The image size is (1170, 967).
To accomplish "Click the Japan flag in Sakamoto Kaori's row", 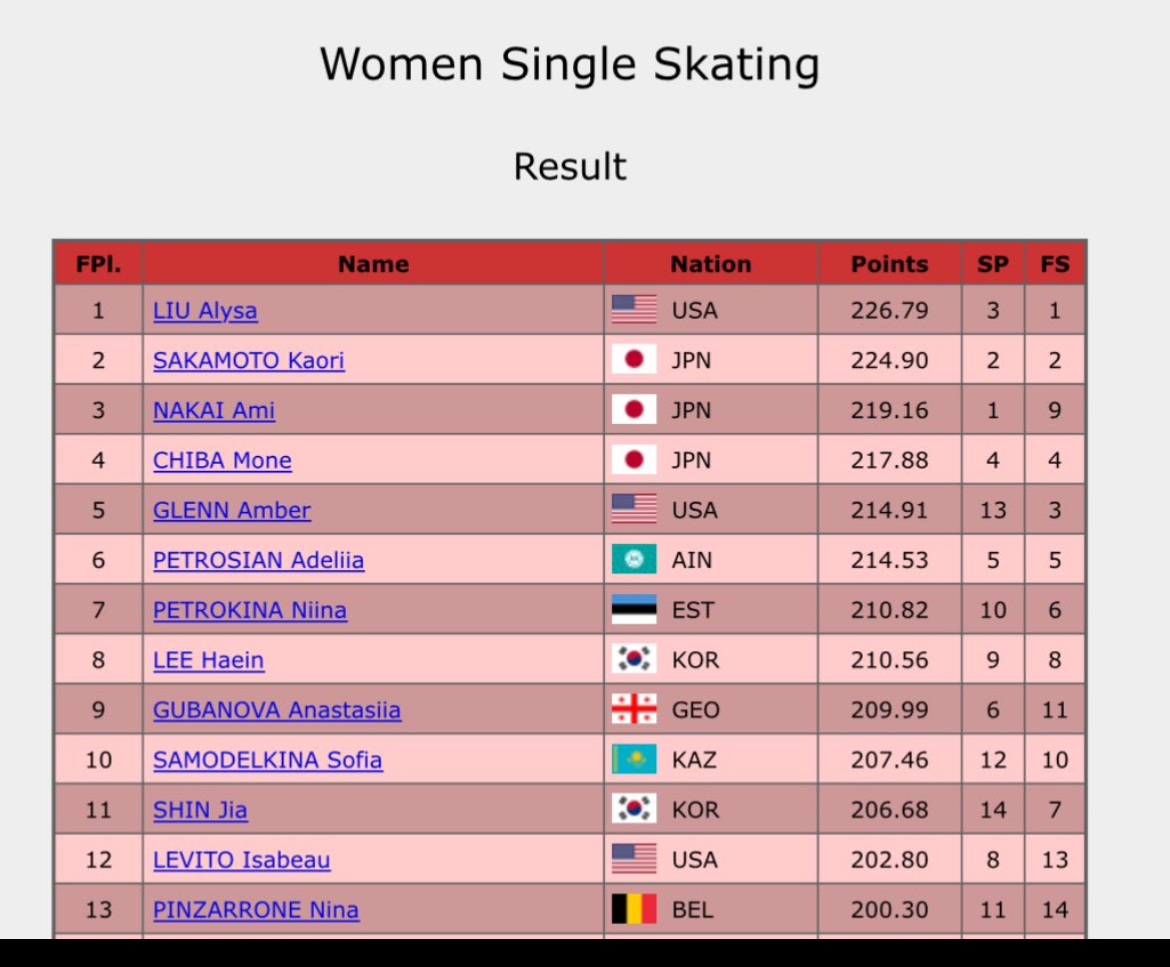I will [x=634, y=360].
